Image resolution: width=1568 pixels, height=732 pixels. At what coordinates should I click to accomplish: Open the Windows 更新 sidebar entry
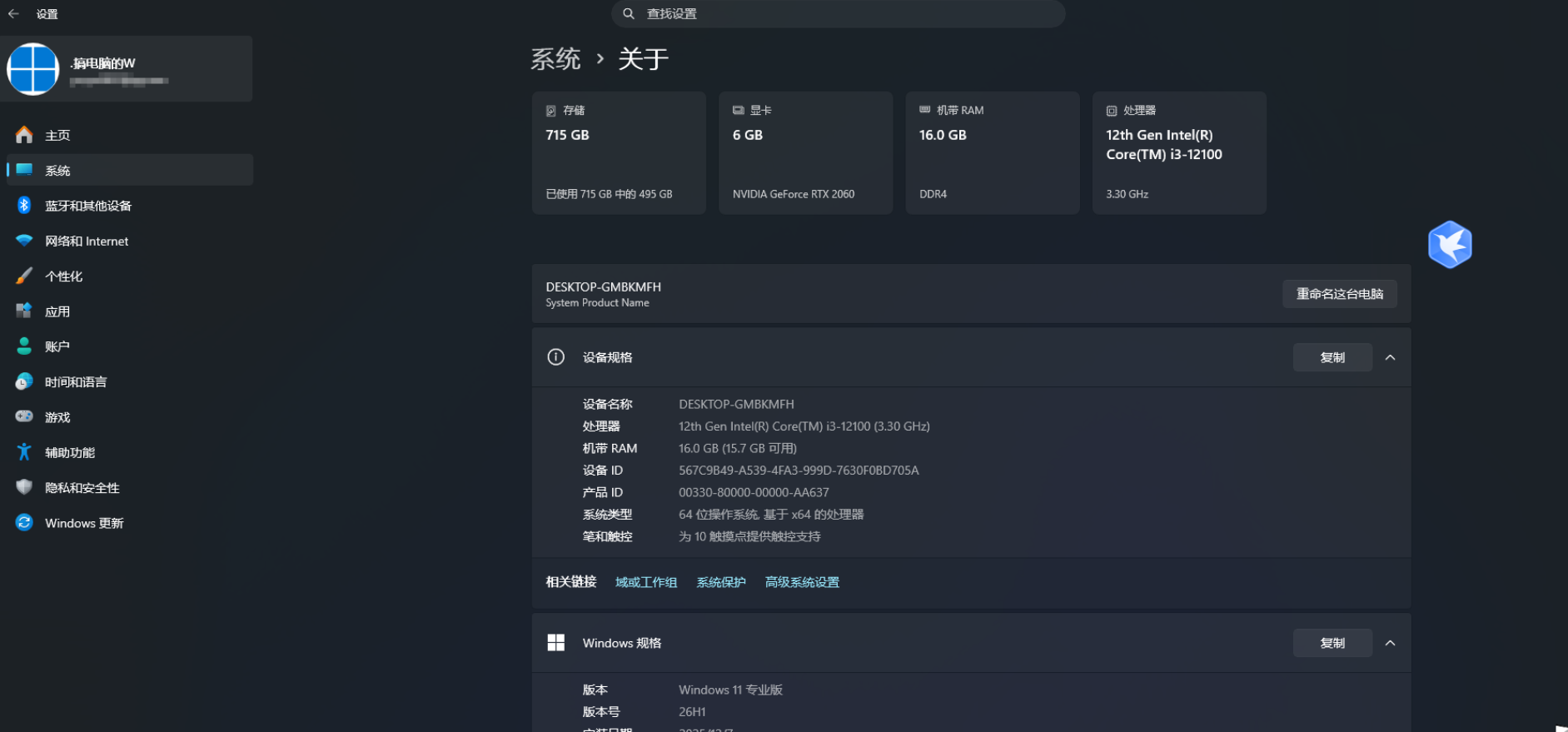pyautogui.click(x=130, y=523)
